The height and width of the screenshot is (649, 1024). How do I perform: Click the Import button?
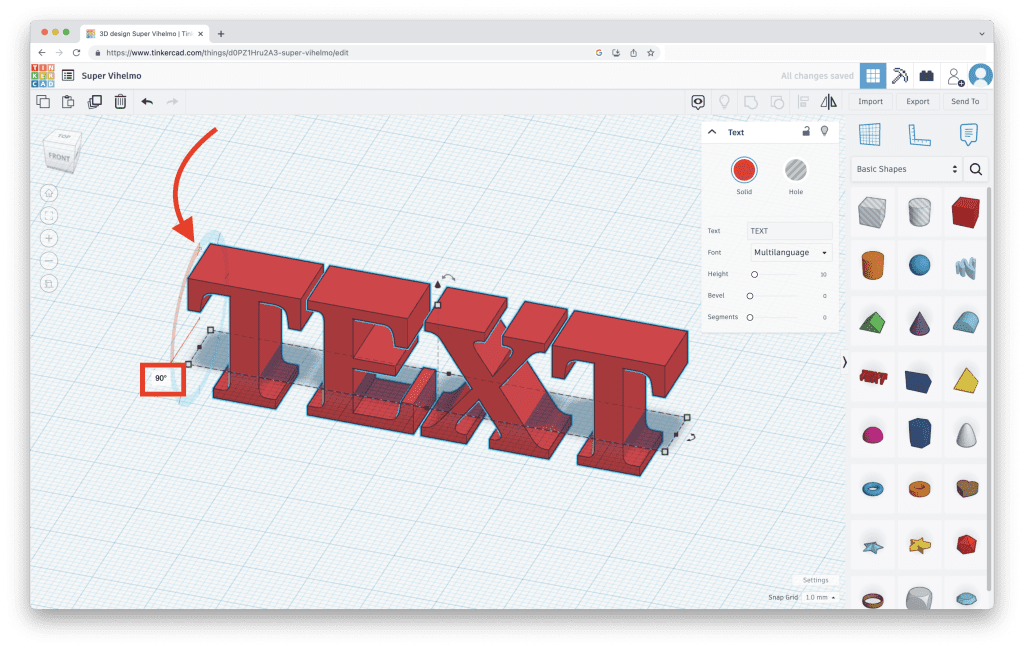870,101
